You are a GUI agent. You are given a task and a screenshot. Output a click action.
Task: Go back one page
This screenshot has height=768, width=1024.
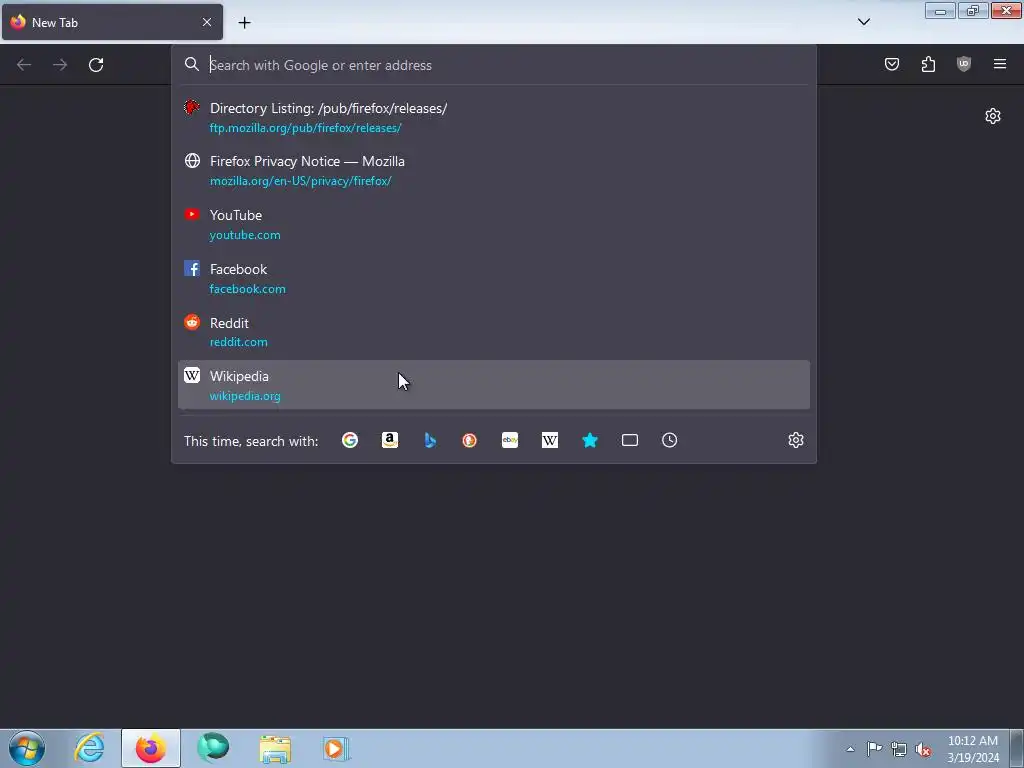(x=24, y=65)
